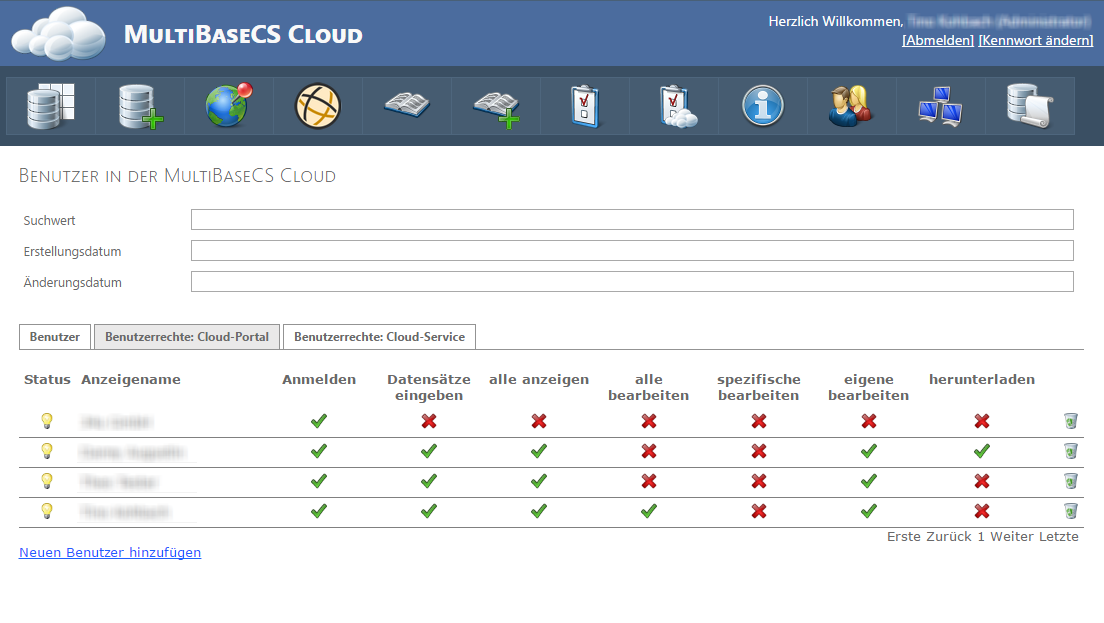The image size is (1104, 623).
Task: Click the status light bulb of fourth user
Action: pyautogui.click(x=46, y=511)
